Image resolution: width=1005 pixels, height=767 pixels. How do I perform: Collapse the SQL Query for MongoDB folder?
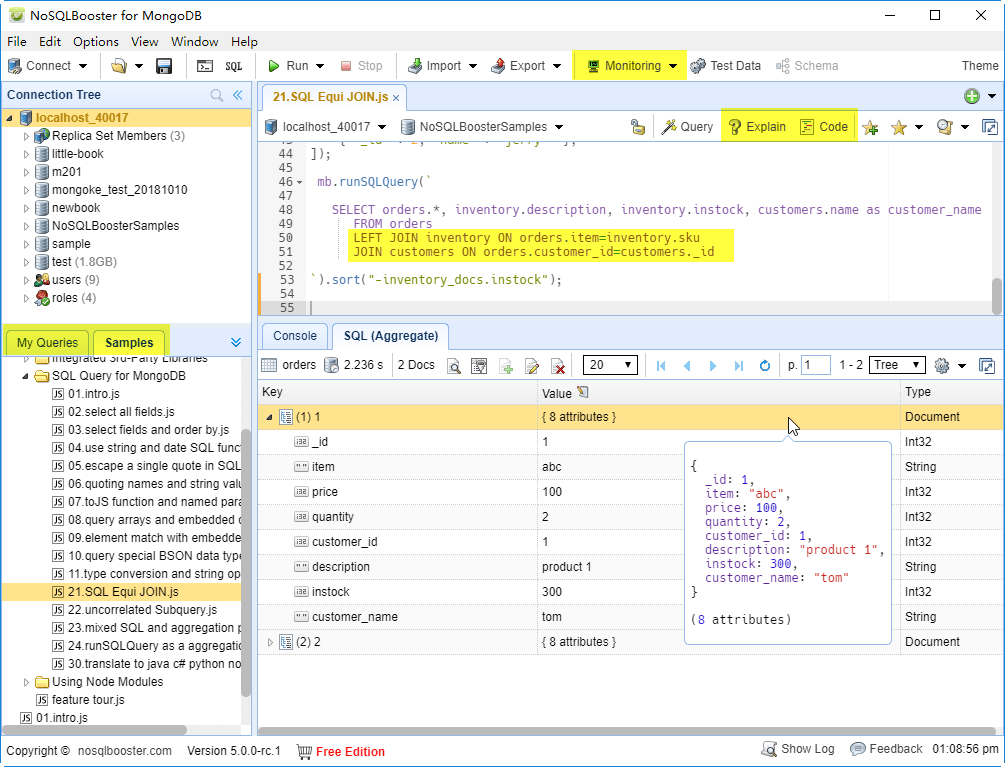coord(26,376)
